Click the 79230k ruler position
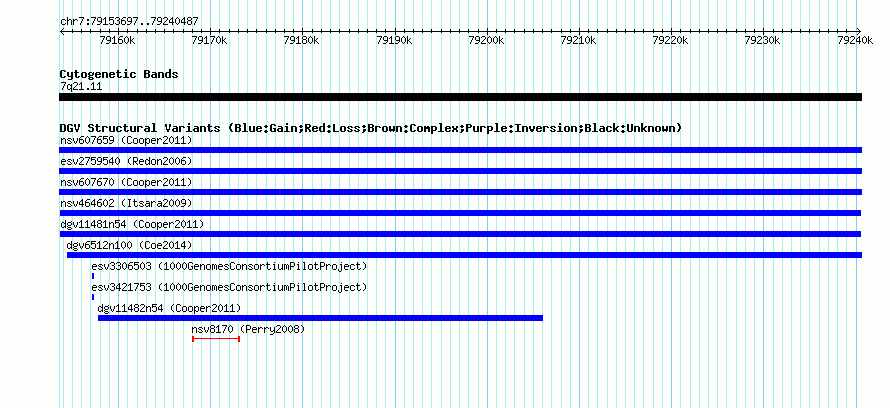890x408 pixels. click(x=763, y=40)
